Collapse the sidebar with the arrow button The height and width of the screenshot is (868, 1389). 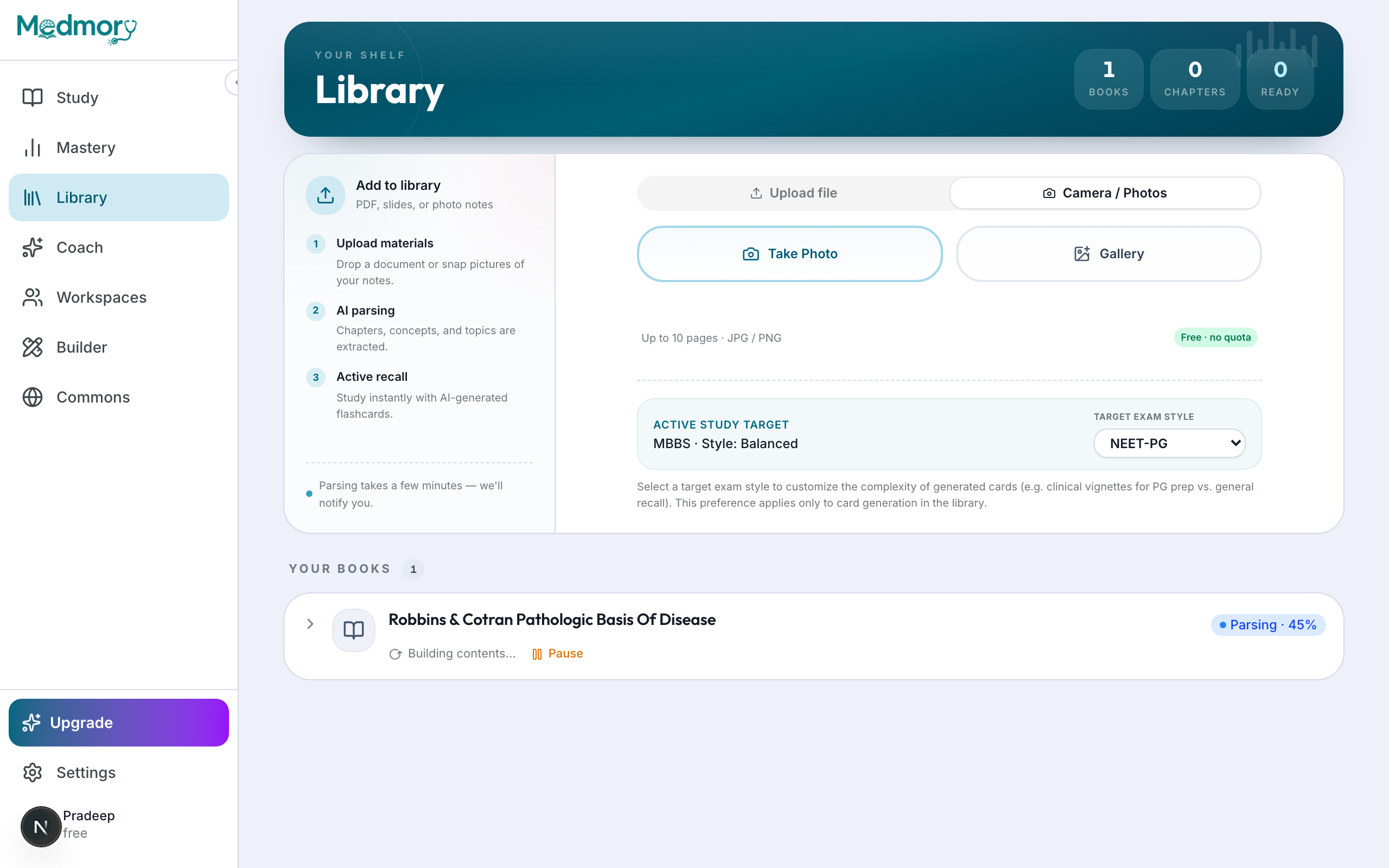232,82
